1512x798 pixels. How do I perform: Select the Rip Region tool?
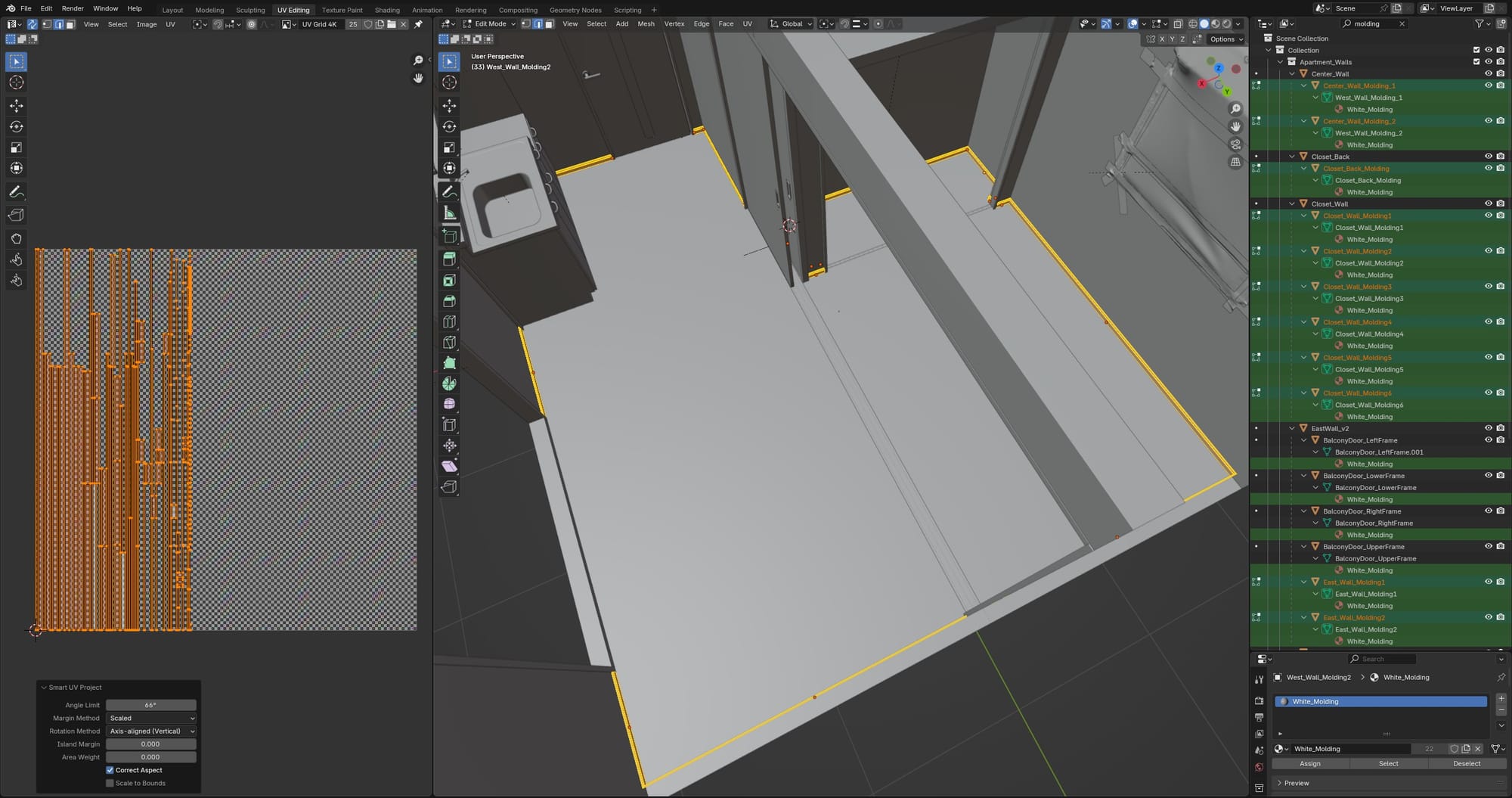[x=449, y=487]
